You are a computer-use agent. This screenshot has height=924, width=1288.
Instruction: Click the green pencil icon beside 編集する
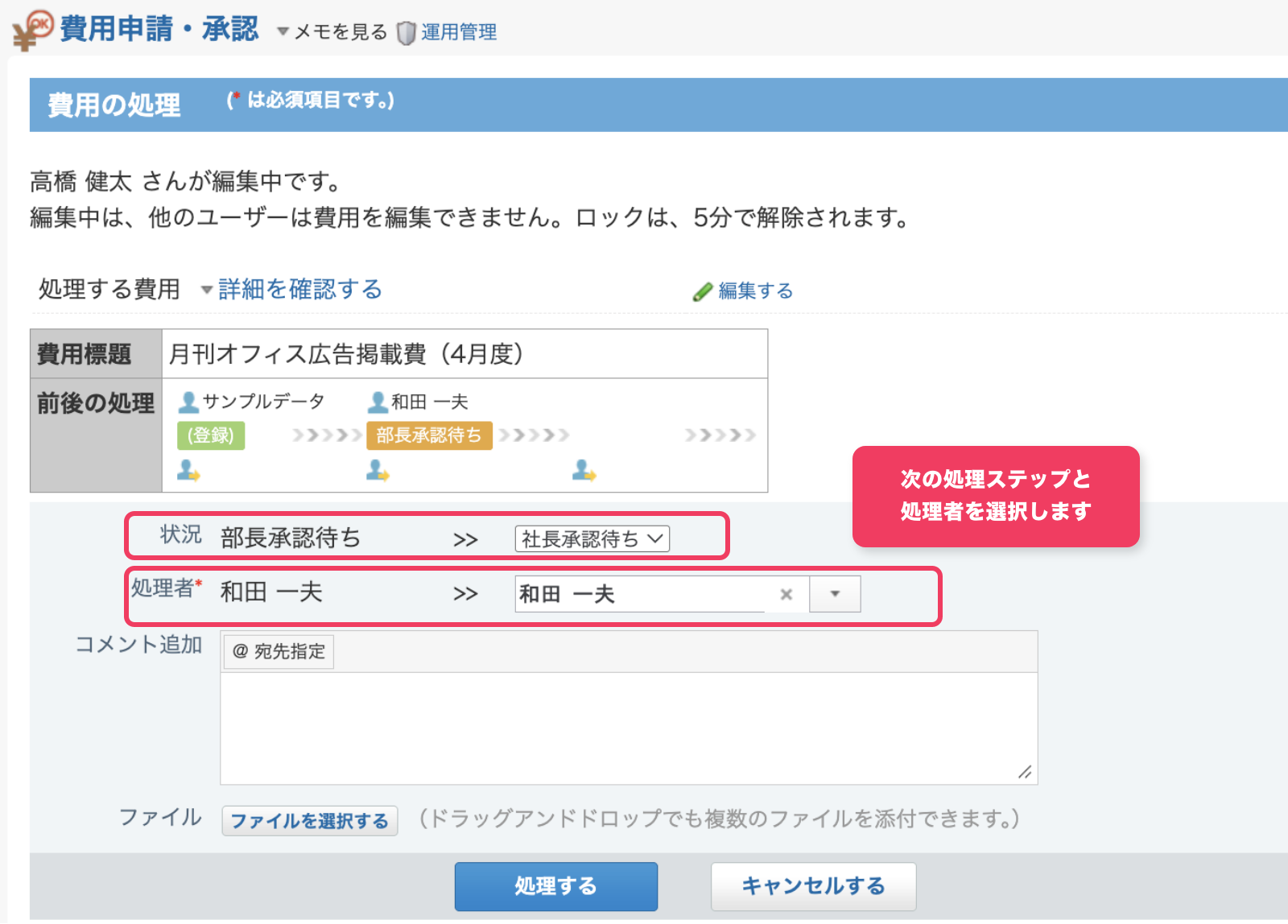703,291
